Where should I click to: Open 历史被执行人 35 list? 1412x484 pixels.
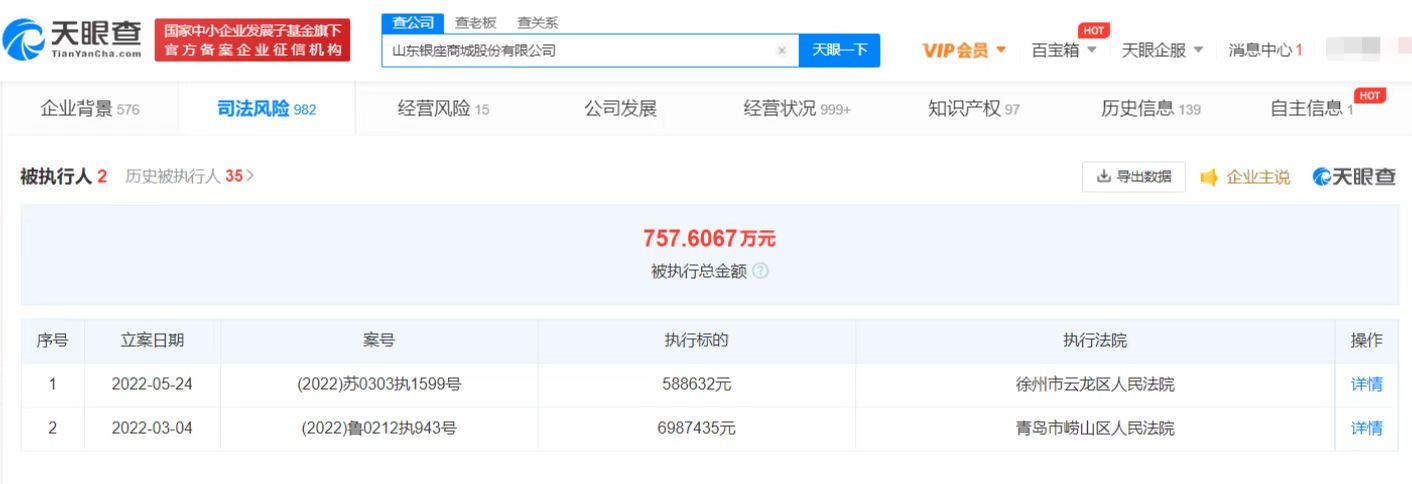189,176
